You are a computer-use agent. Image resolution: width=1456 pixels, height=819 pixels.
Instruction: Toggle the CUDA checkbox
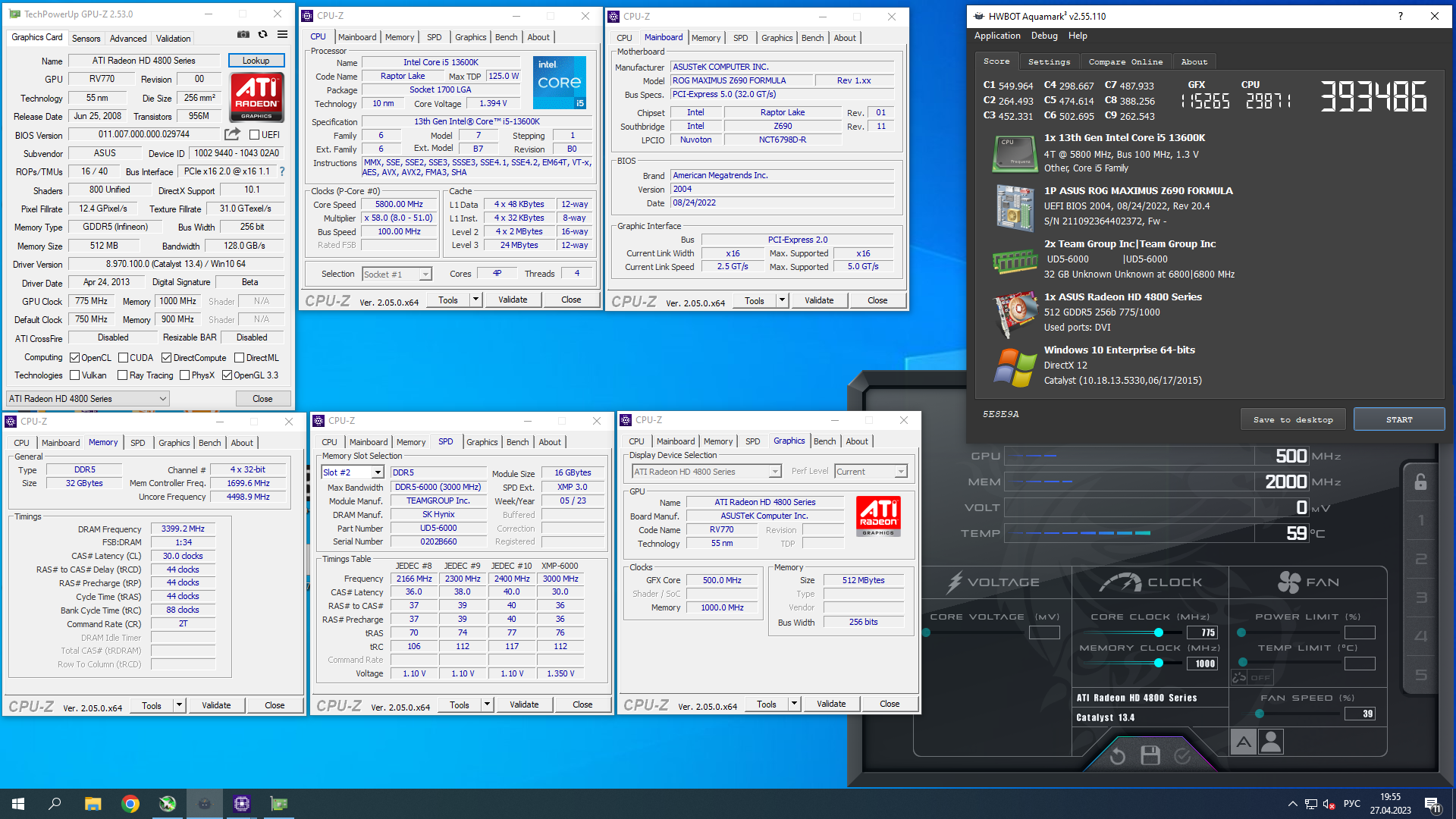point(123,358)
